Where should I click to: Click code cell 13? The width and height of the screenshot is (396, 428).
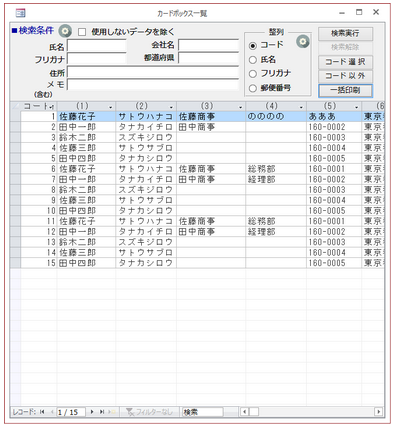click(39, 242)
